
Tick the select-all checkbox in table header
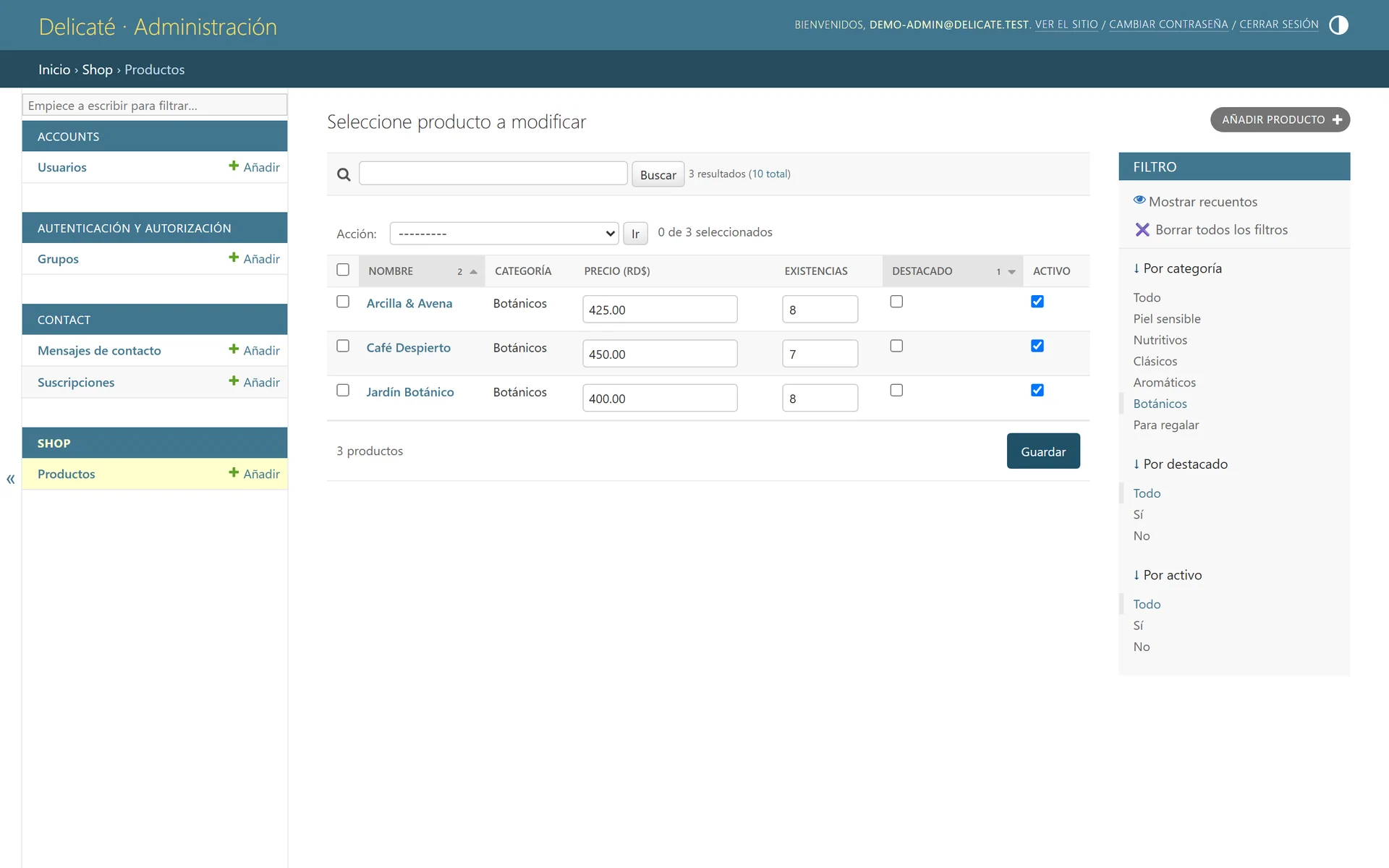click(343, 270)
